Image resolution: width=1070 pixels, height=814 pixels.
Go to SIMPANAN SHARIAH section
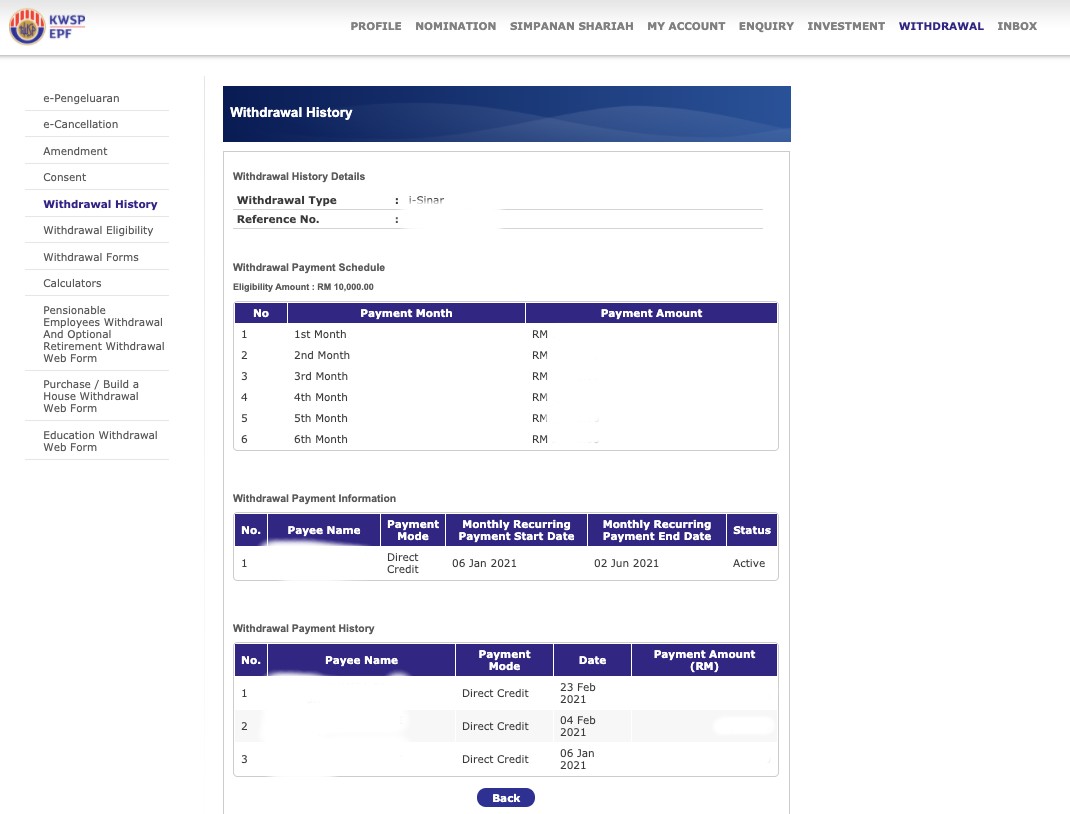571,27
